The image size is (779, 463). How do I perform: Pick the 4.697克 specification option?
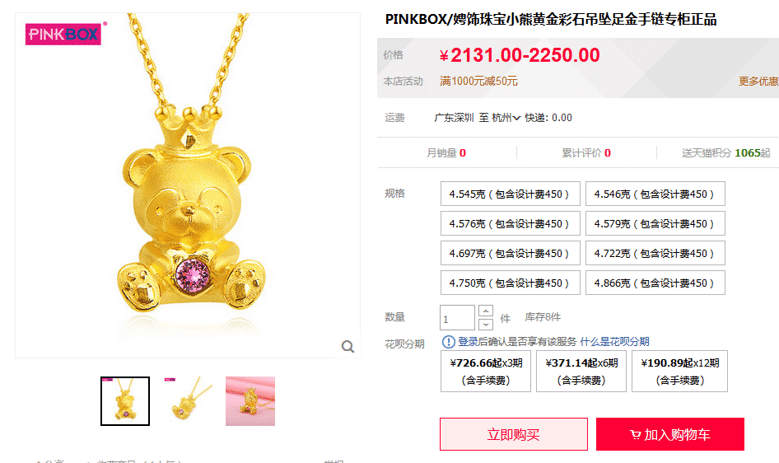[510, 253]
